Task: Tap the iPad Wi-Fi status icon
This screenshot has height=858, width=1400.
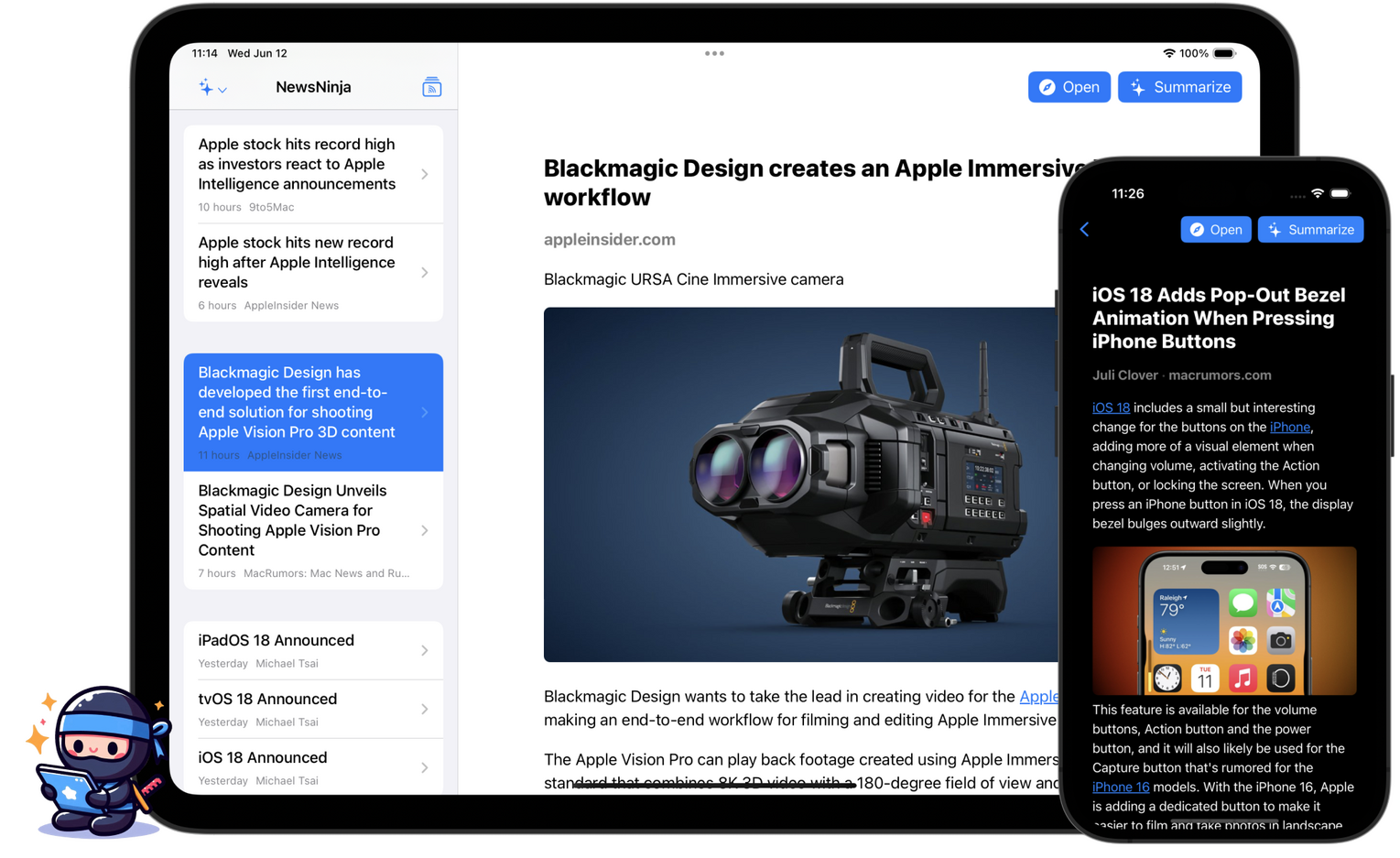Action: pyautogui.click(x=1168, y=53)
